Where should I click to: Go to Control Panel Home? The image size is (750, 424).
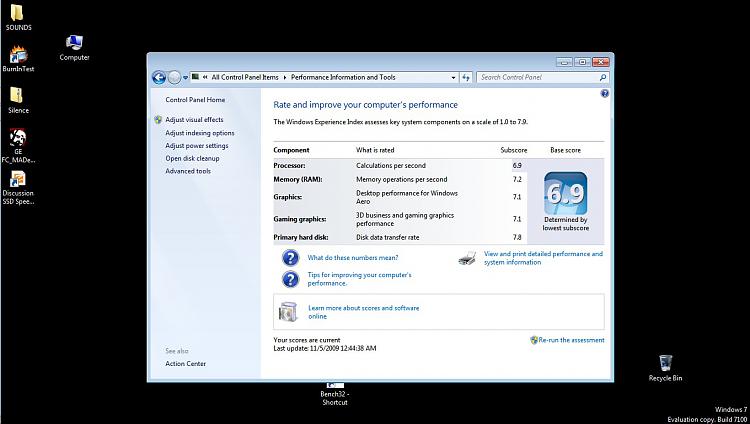[195, 100]
